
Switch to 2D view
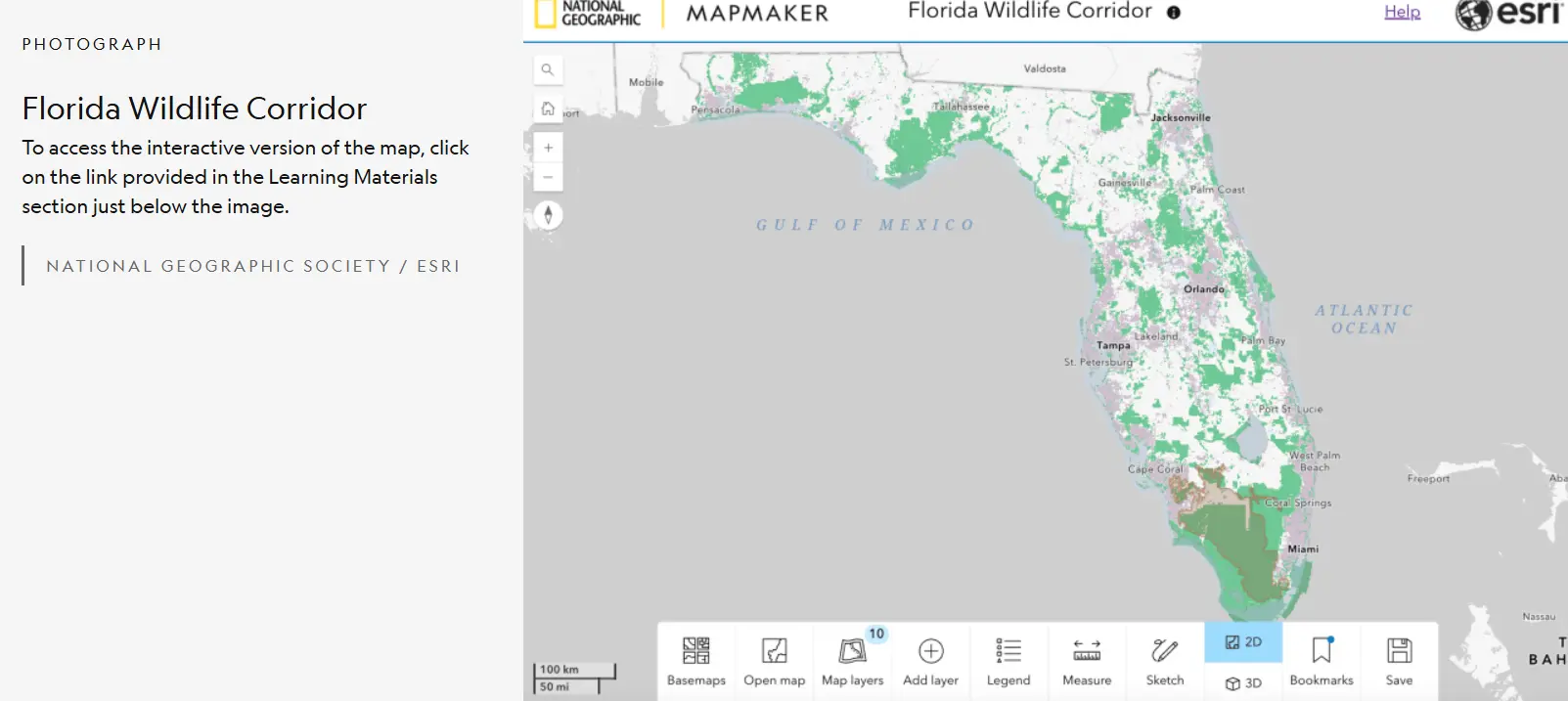(x=1243, y=642)
